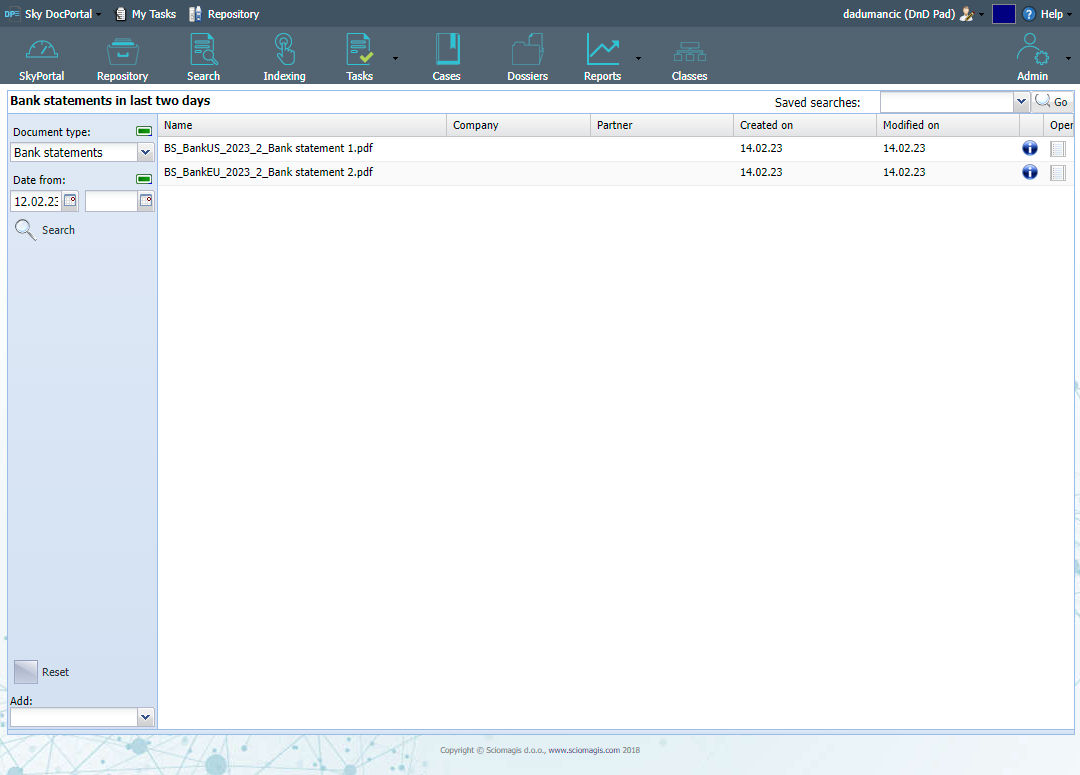Open the Help dropdown arrow

click(x=1069, y=14)
